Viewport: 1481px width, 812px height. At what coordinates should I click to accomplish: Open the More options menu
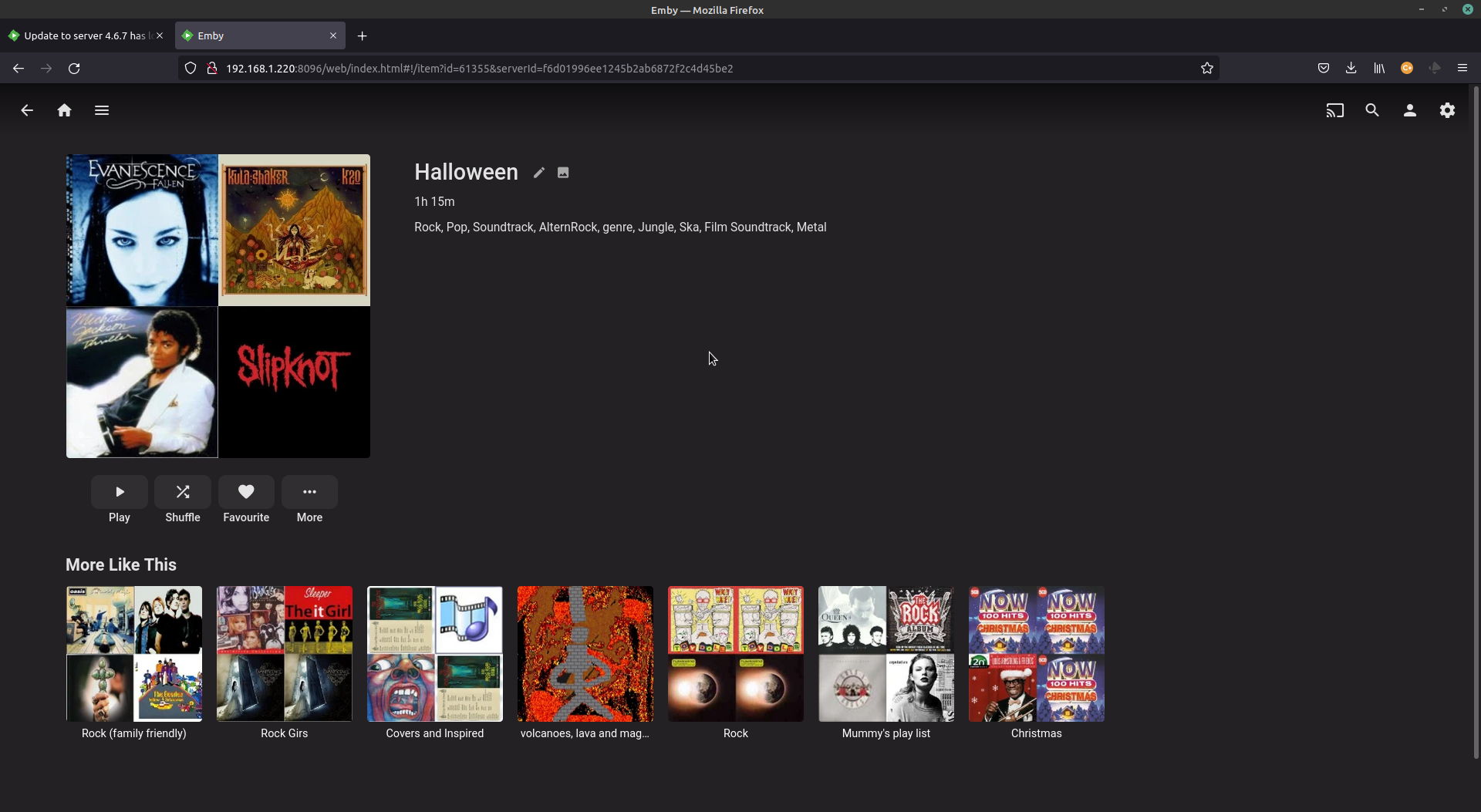tap(309, 491)
